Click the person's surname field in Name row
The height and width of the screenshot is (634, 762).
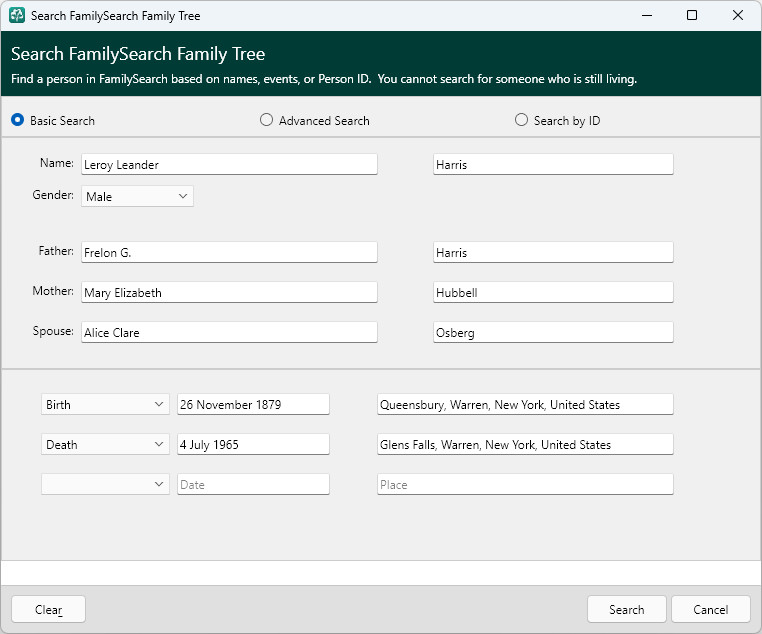[553, 164]
